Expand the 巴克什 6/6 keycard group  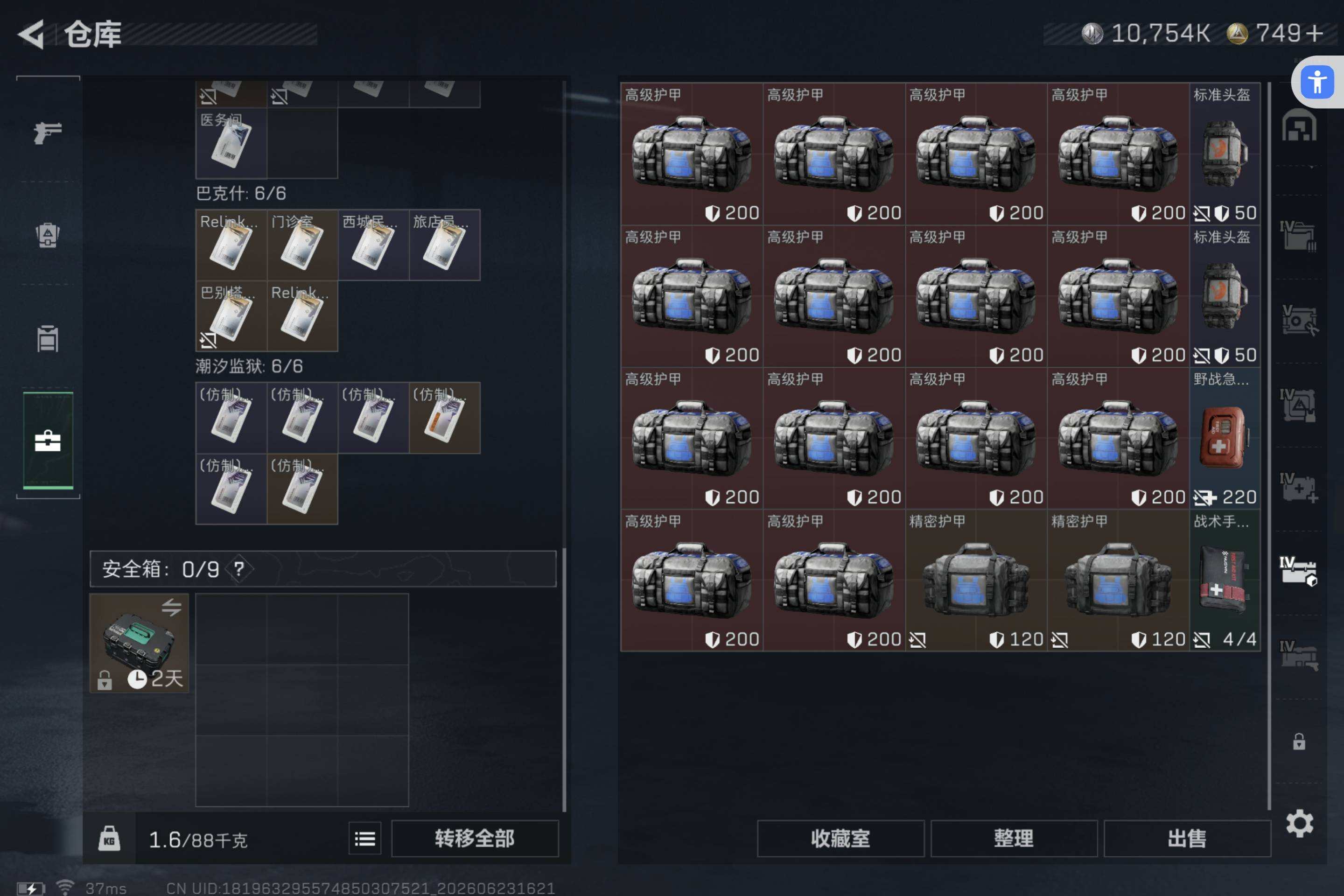(241, 193)
